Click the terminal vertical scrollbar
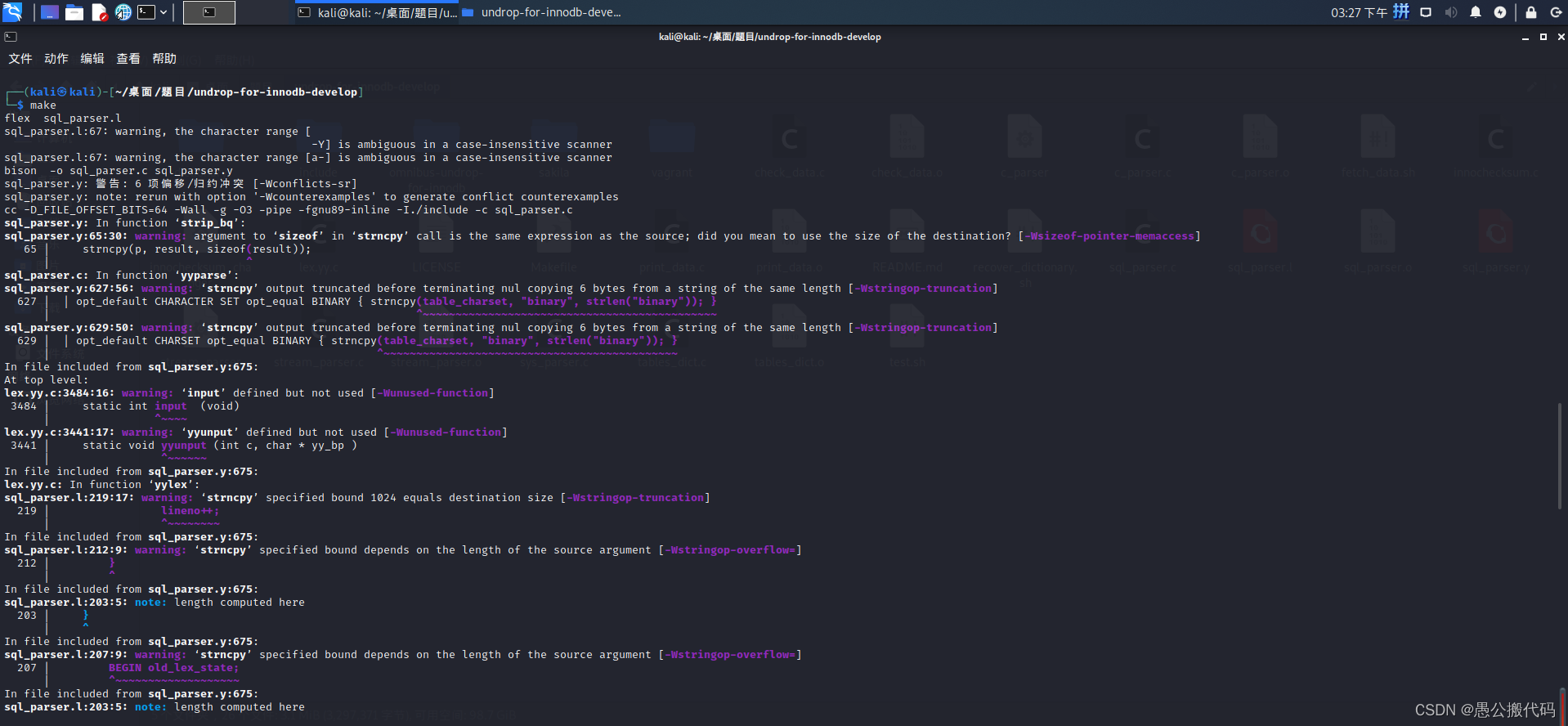 1561,456
